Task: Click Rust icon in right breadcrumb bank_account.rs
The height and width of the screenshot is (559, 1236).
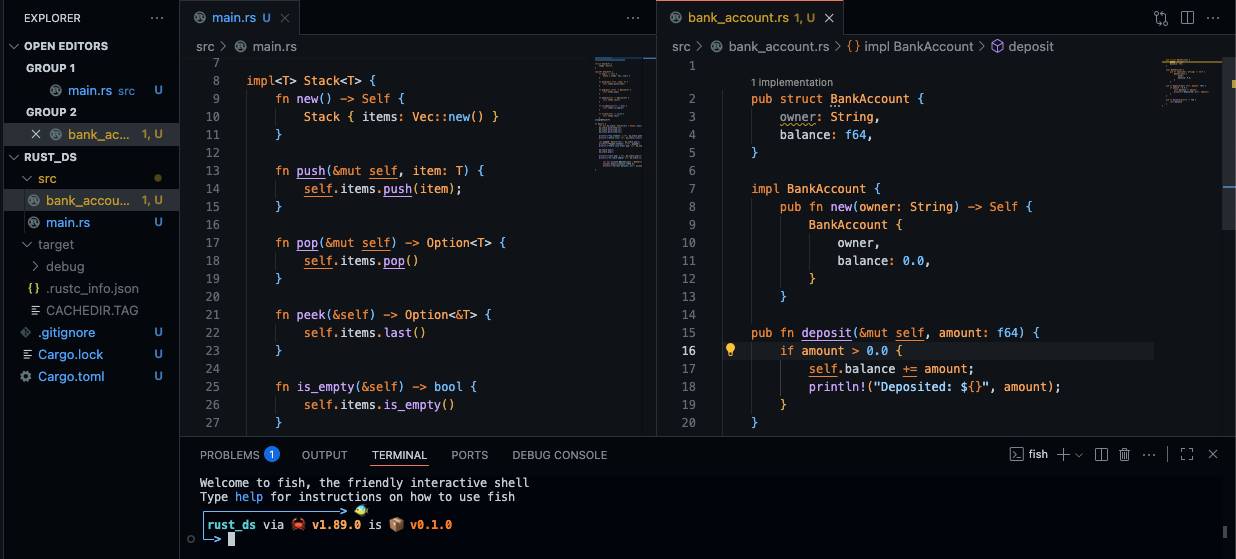Action: point(717,46)
